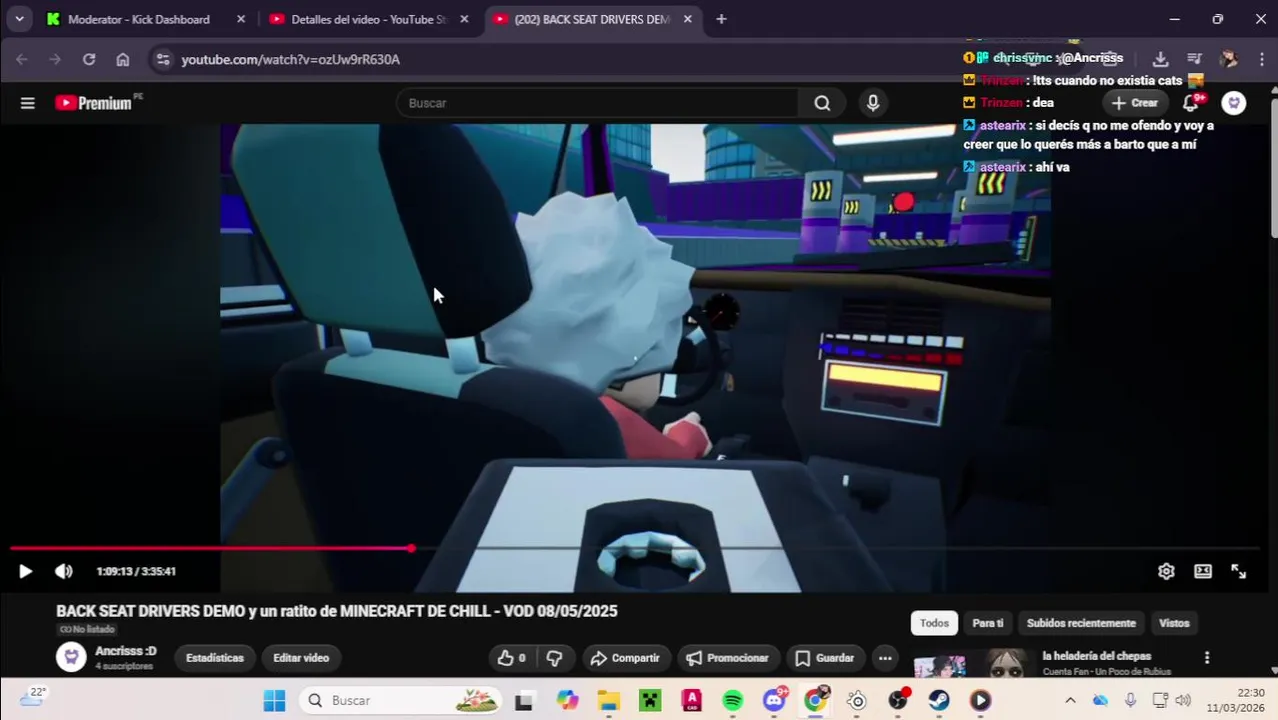Image resolution: width=1278 pixels, height=720 pixels.
Task: Open a new browser tab
Action: tap(721, 19)
